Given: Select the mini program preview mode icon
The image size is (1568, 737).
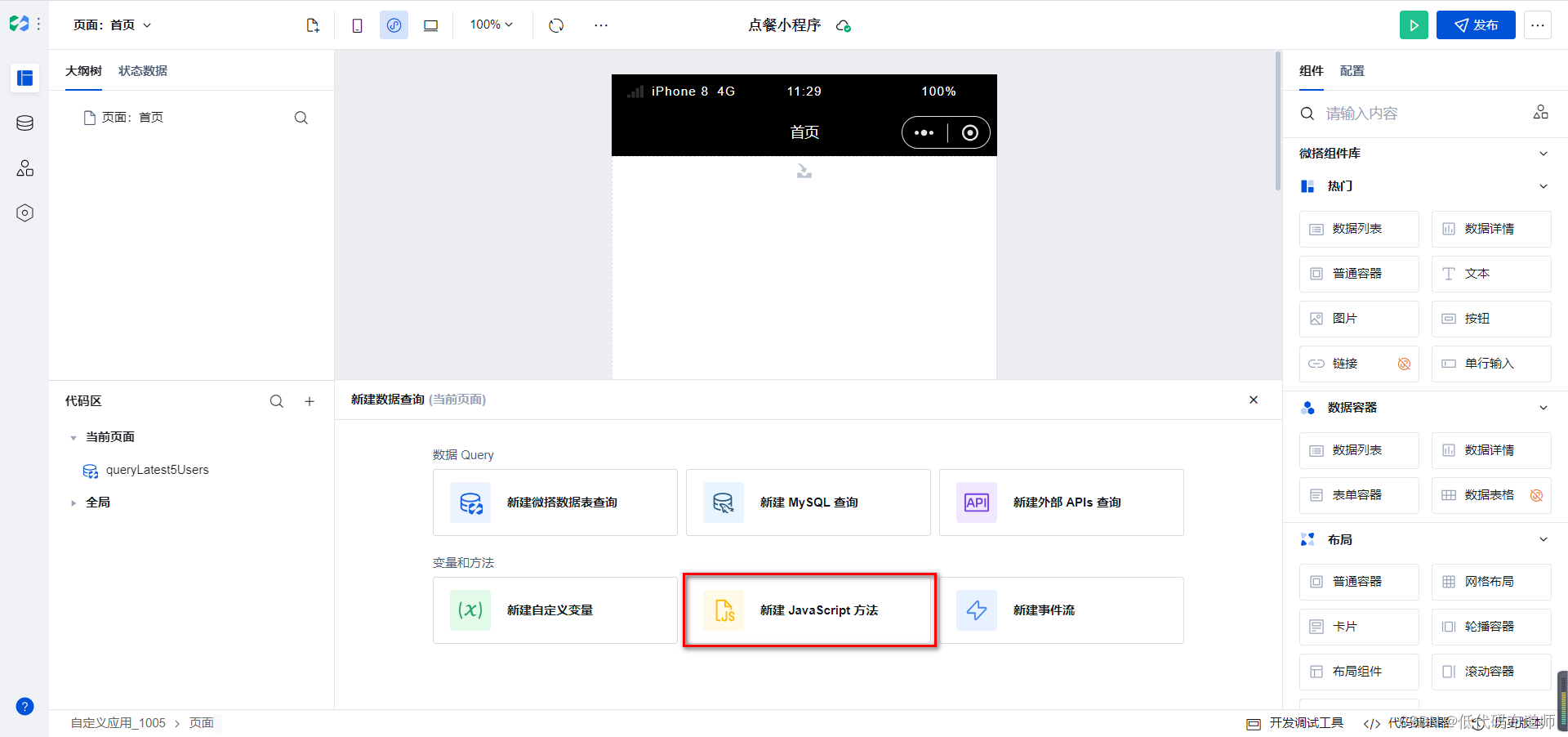Looking at the screenshot, I should [x=394, y=25].
